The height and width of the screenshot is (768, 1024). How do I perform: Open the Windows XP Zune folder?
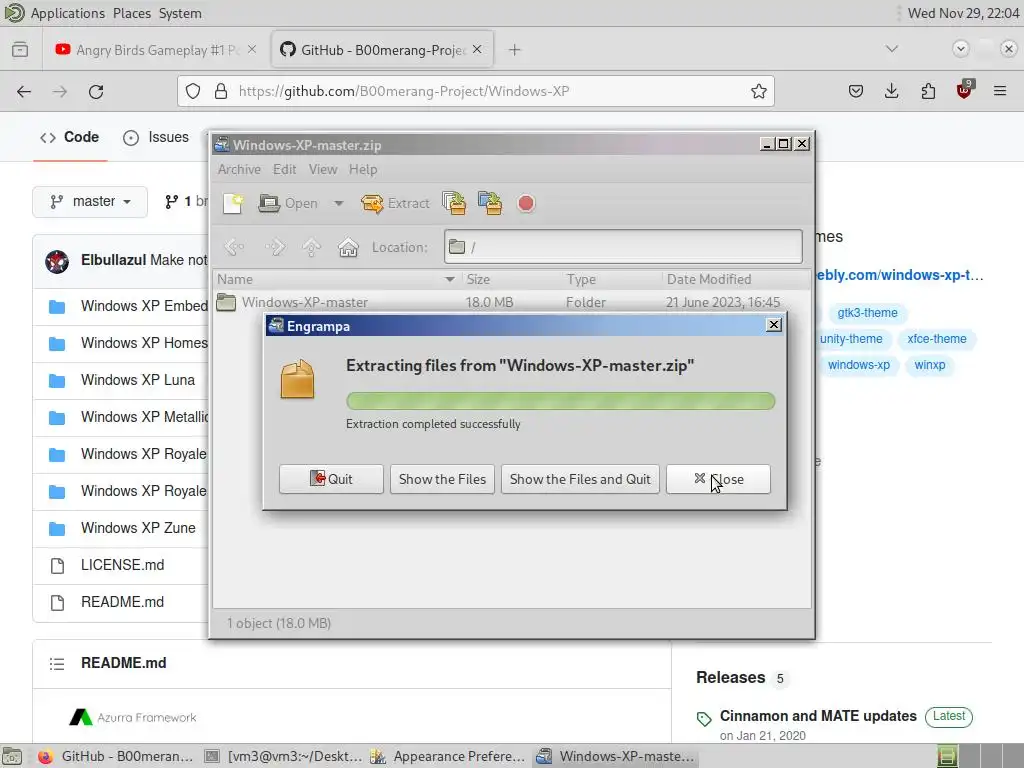[138, 528]
